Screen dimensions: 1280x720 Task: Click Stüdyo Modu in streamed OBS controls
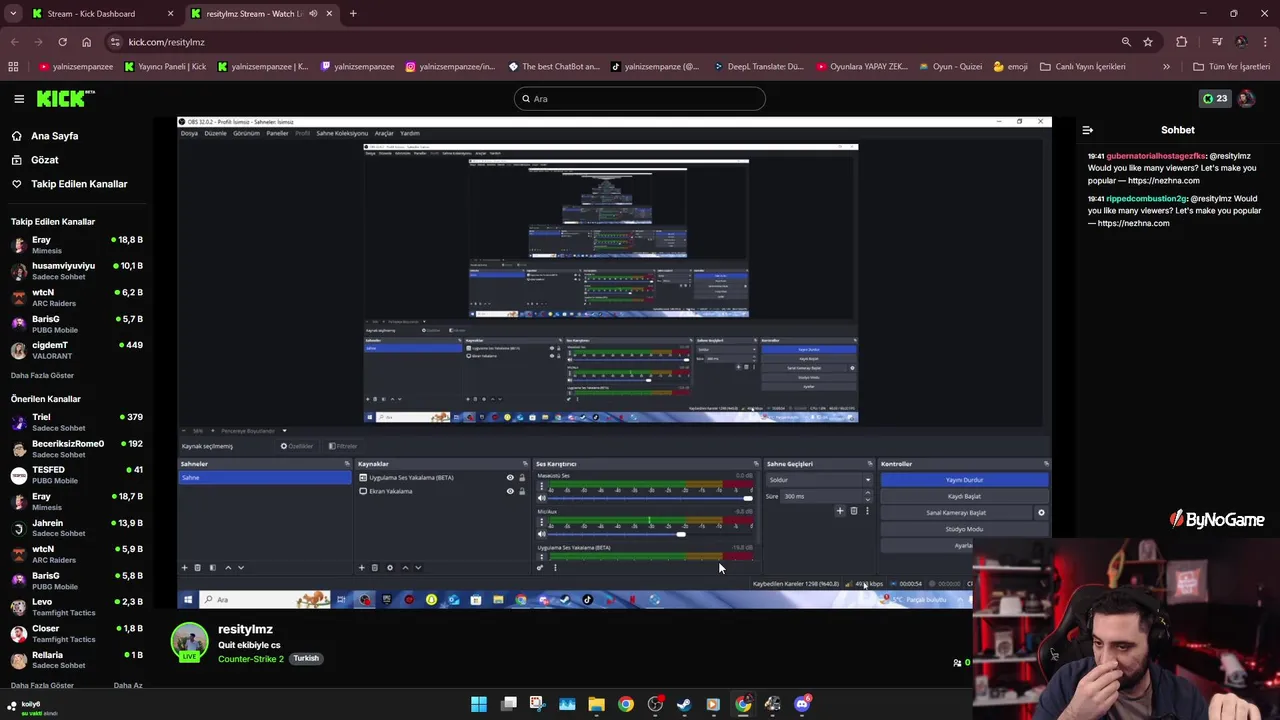tap(964, 529)
